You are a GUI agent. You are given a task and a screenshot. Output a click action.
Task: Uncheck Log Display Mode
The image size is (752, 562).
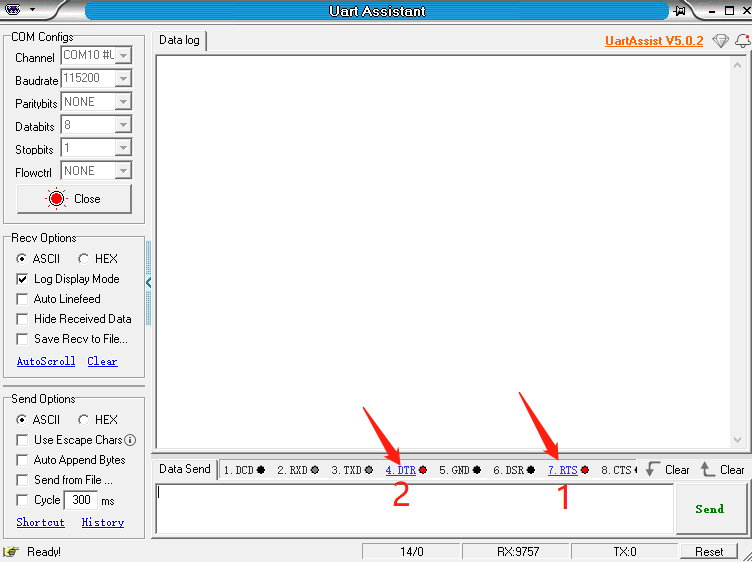[x=22, y=279]
